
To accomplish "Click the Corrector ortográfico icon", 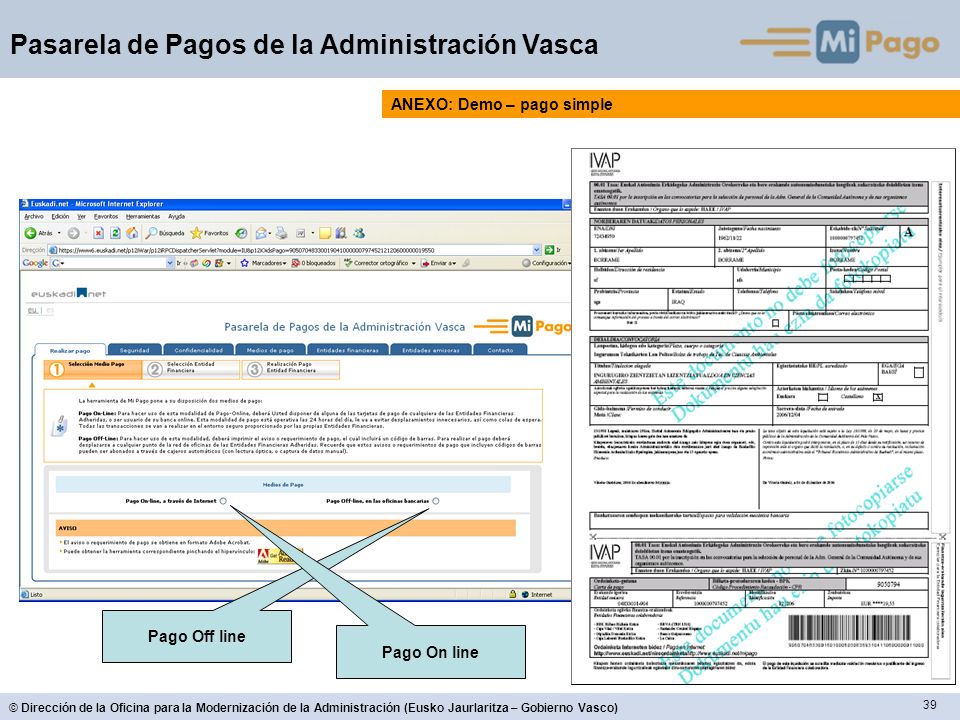I will tap(348, 263).
